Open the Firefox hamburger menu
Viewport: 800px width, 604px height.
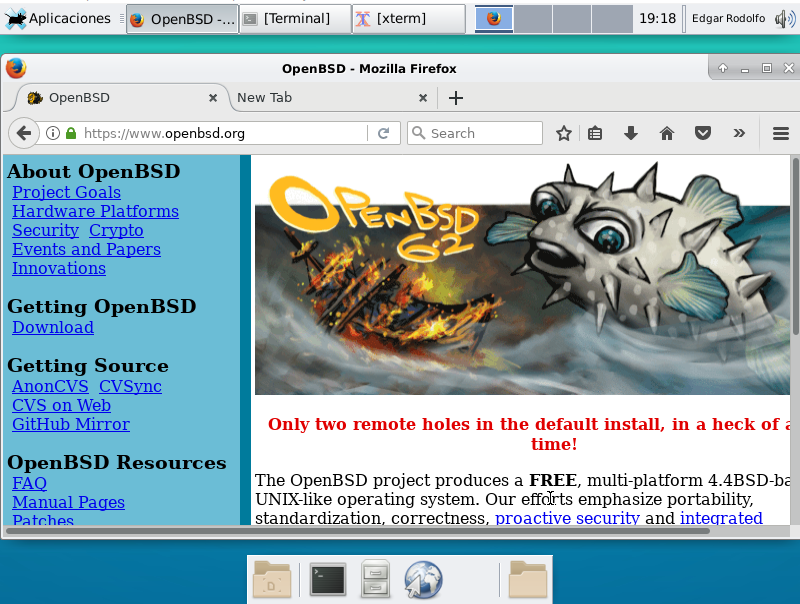pyautogui.click(x=780, y=132)
